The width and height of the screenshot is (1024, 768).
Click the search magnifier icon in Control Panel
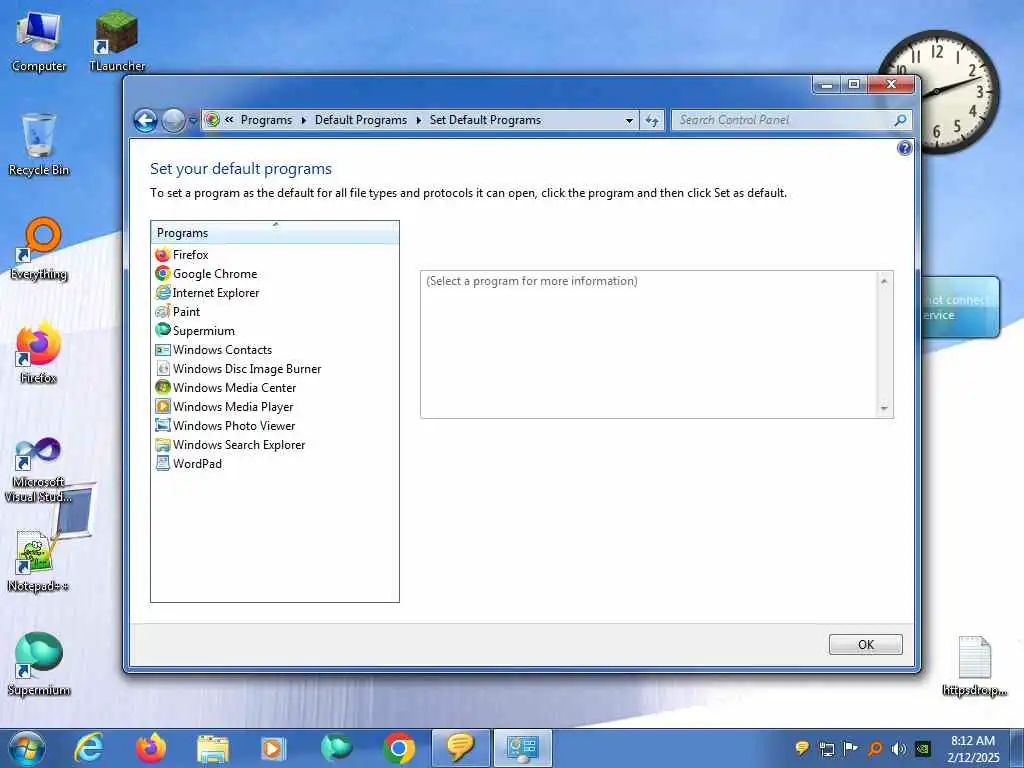[900, 120]
